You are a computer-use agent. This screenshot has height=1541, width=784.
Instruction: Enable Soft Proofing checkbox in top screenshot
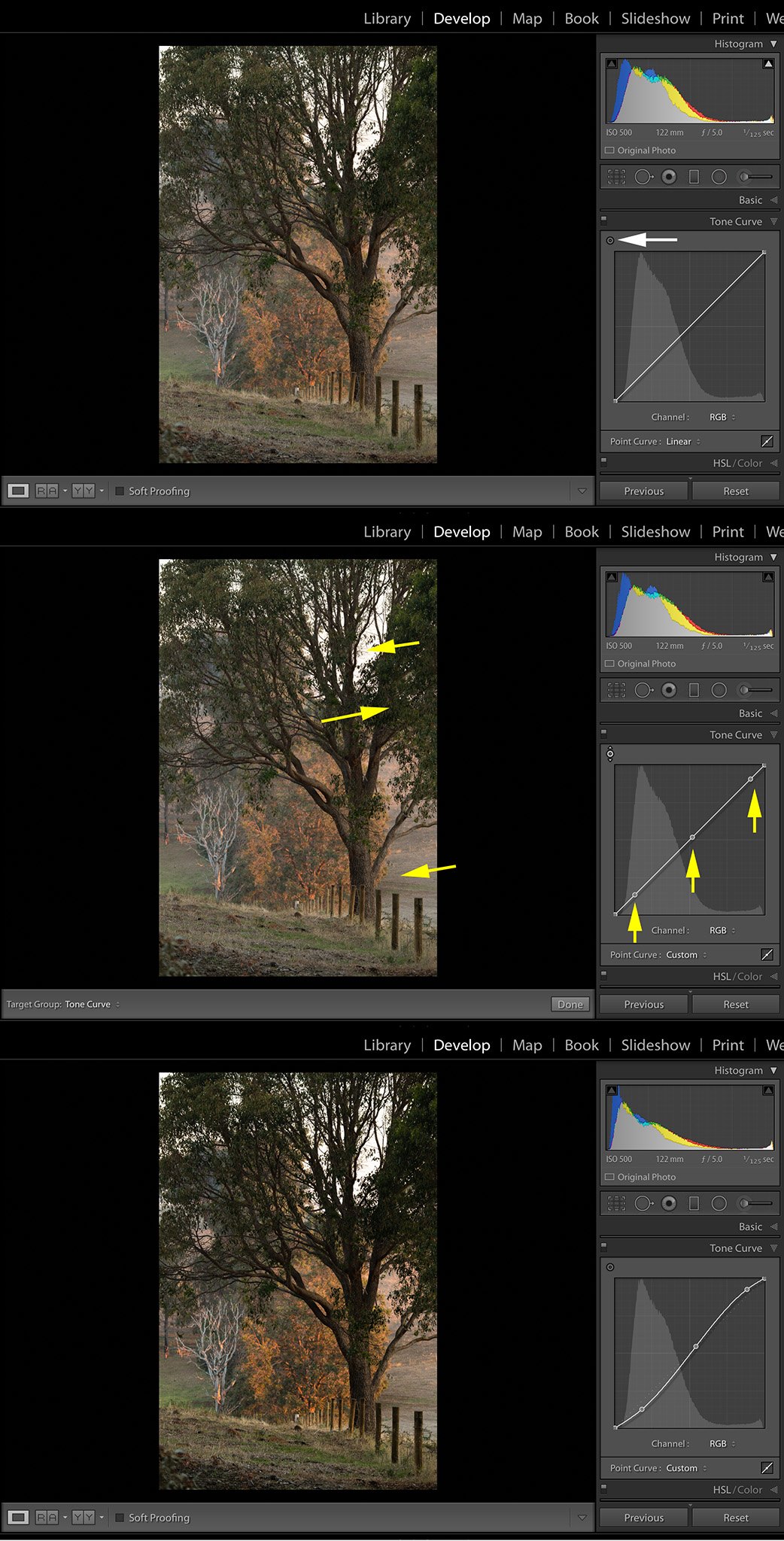pos(120,491)
